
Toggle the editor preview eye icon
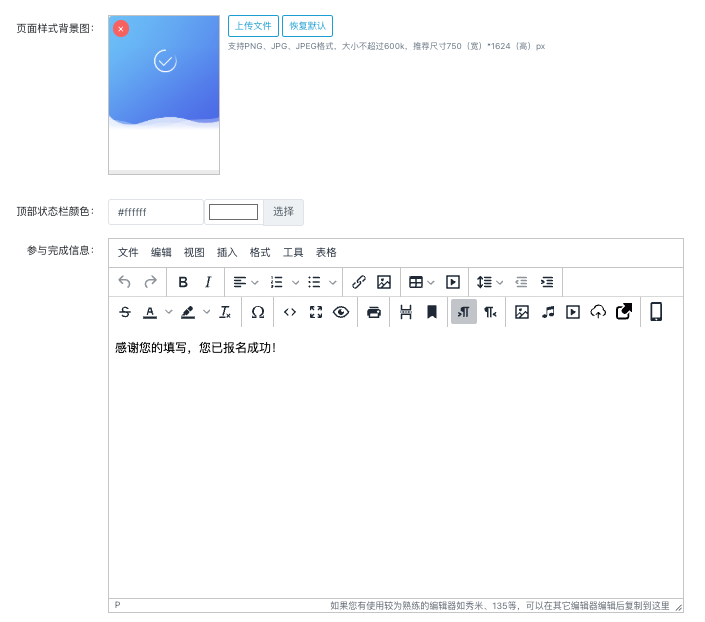(341, 312)
